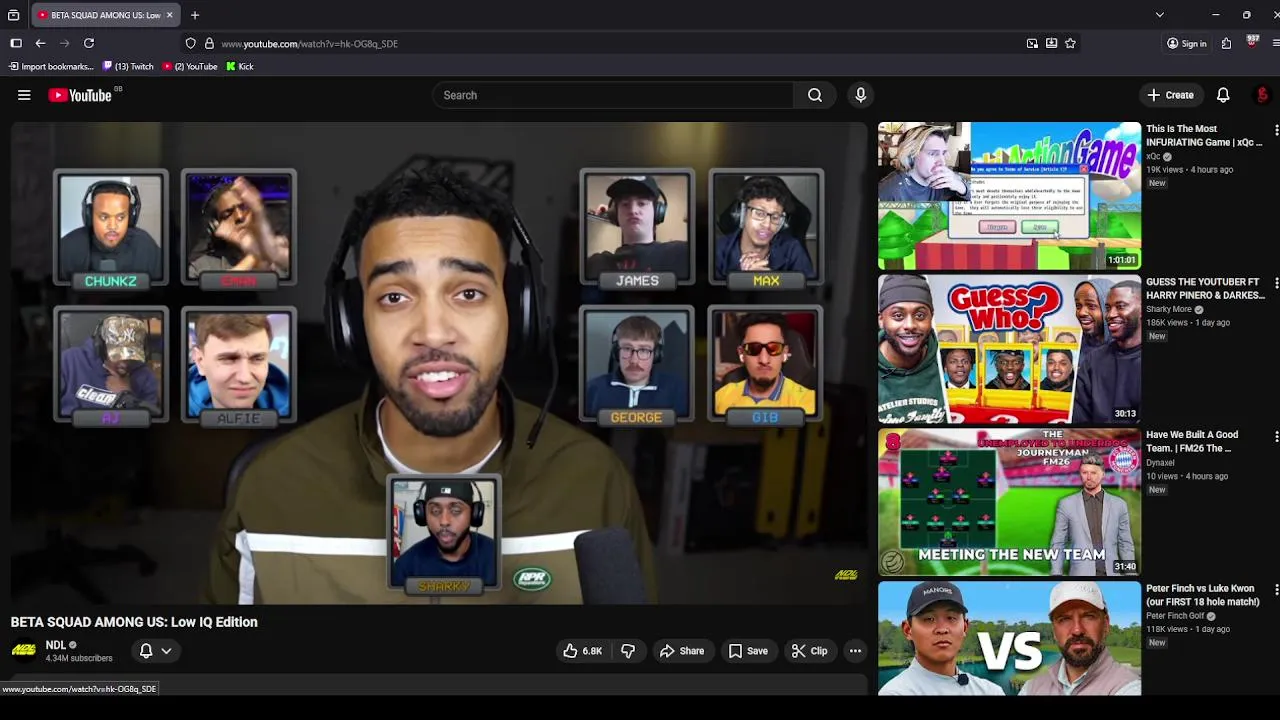Click the browser address bar URL
The image size is (1280, 720).
309,43
